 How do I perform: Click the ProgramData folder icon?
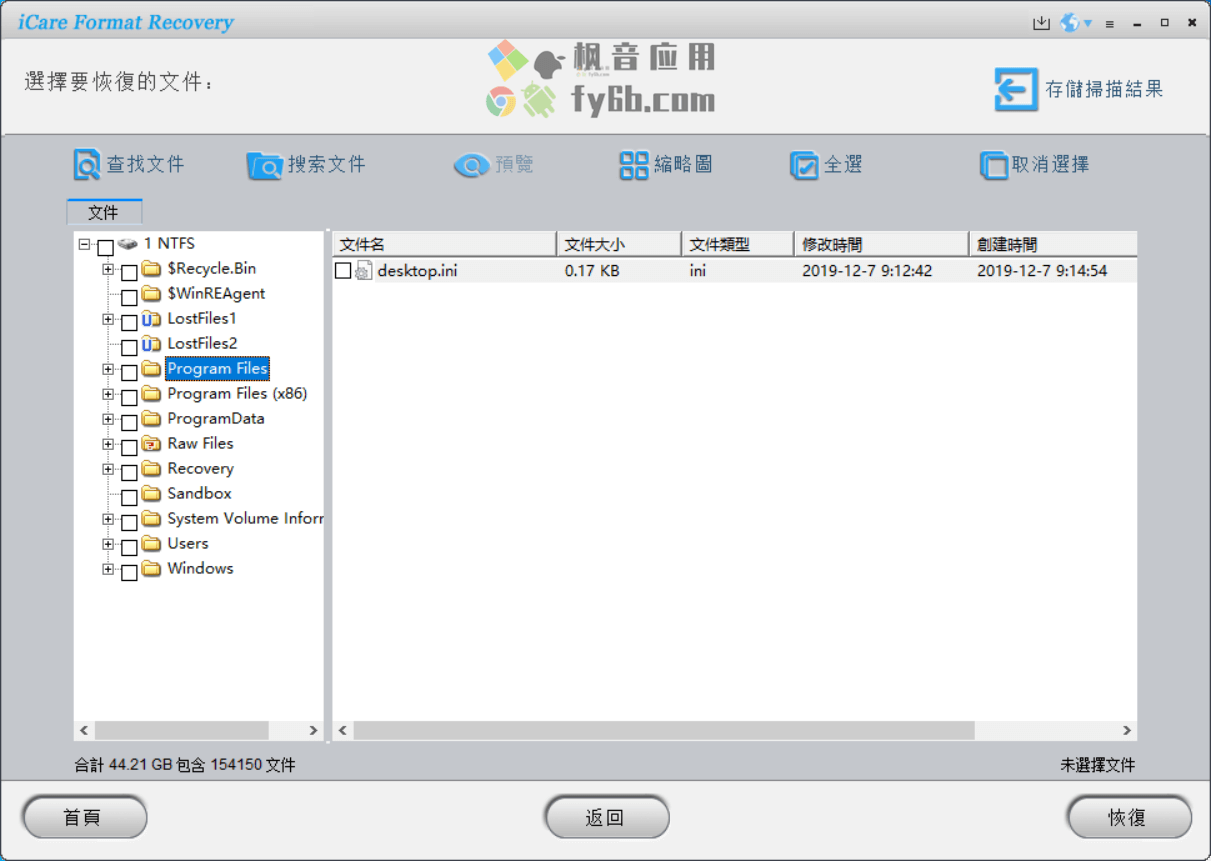click(x=151, y=419)
